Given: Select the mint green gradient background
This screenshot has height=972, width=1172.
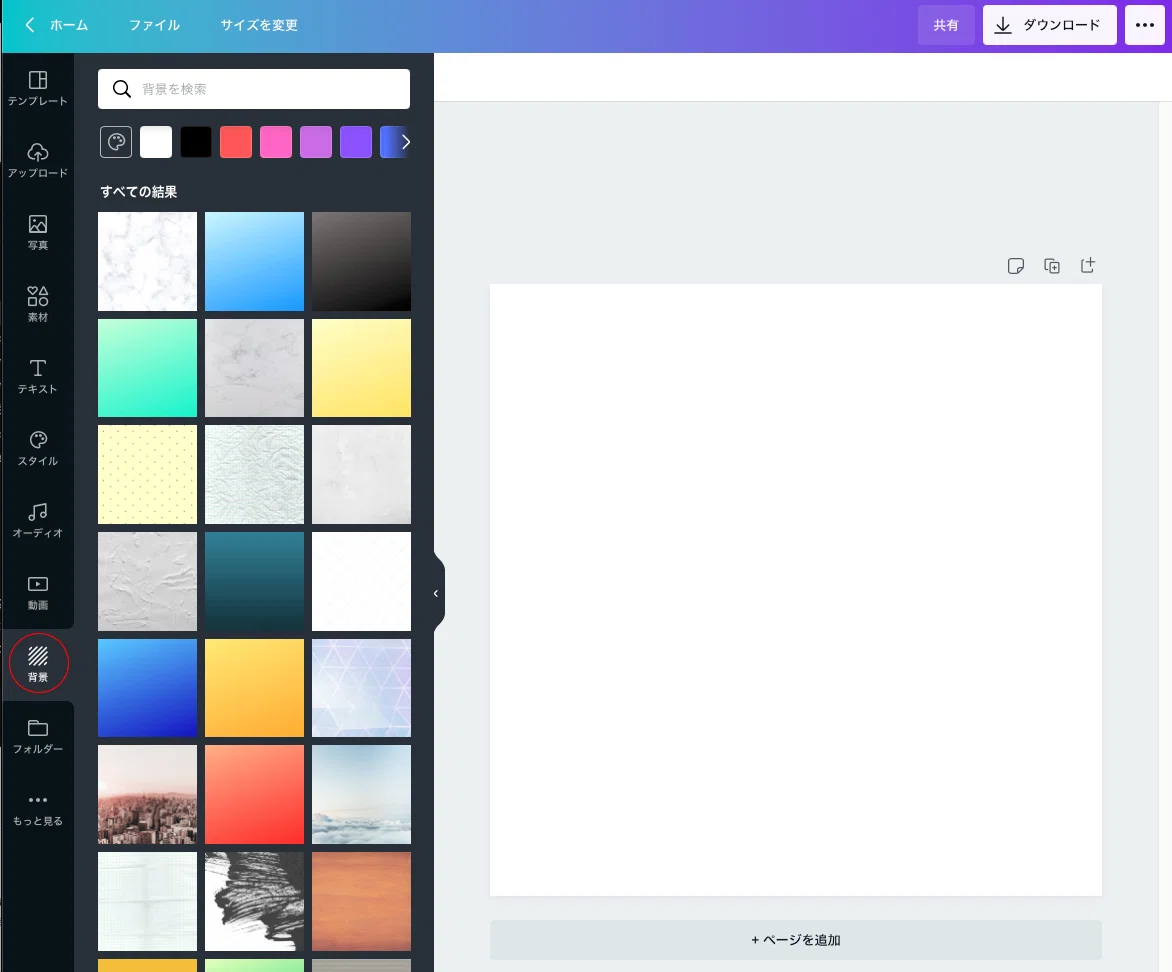Looking at the screenshot, I should pos(147,368).
